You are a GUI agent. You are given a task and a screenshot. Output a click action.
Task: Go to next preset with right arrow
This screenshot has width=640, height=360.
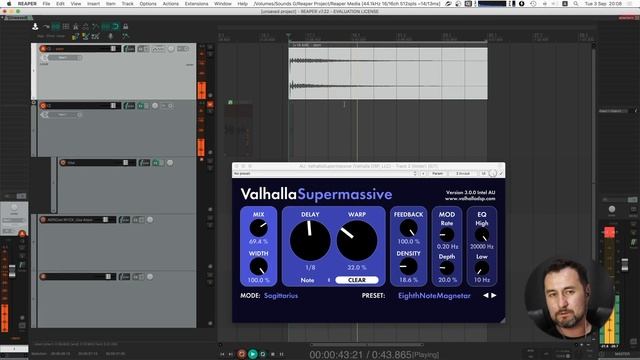click(x=493, y=295)
